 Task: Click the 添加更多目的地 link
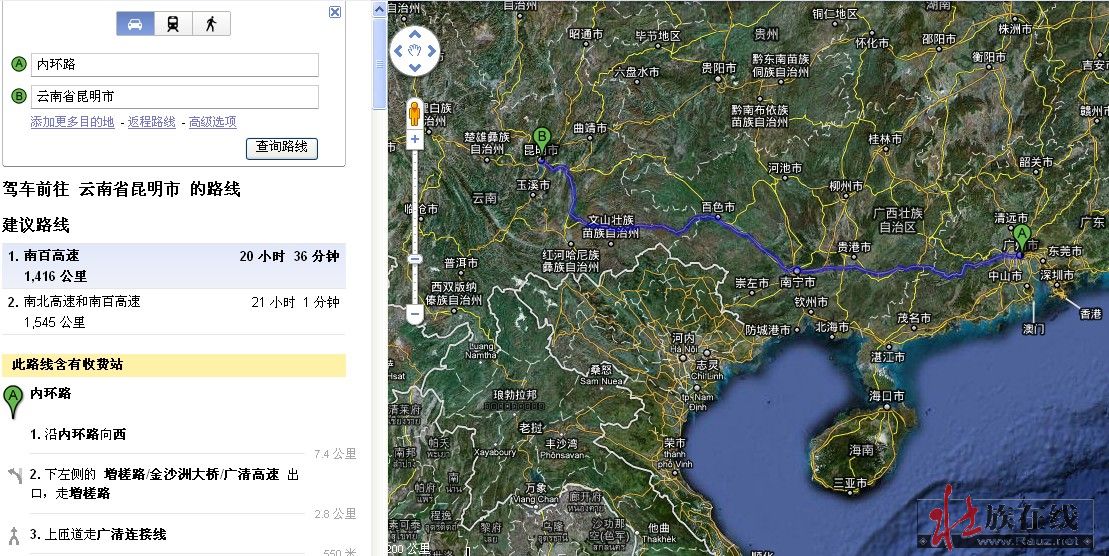tap(72, 122)
